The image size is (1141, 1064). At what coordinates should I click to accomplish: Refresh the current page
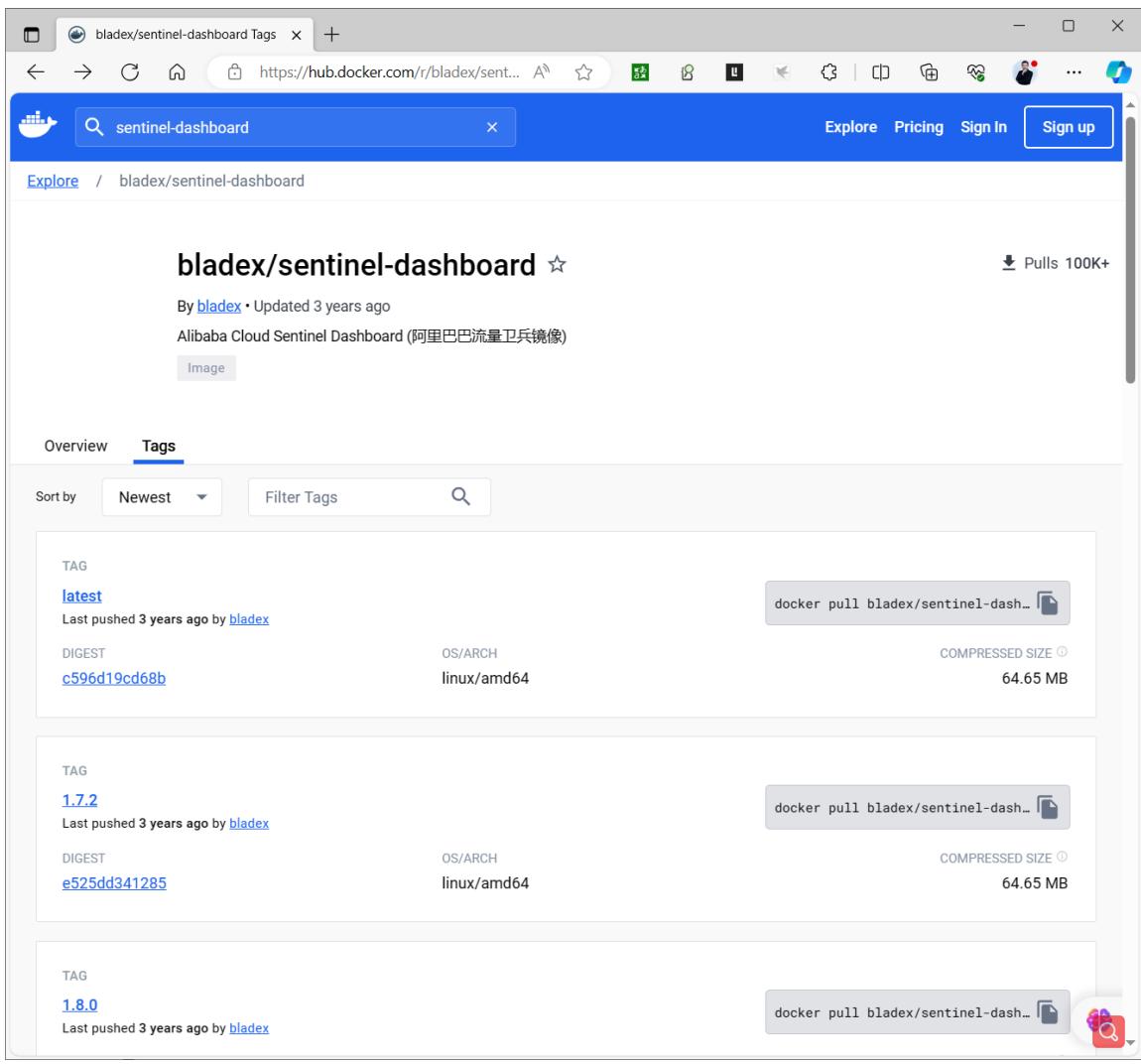coord(130,72)
